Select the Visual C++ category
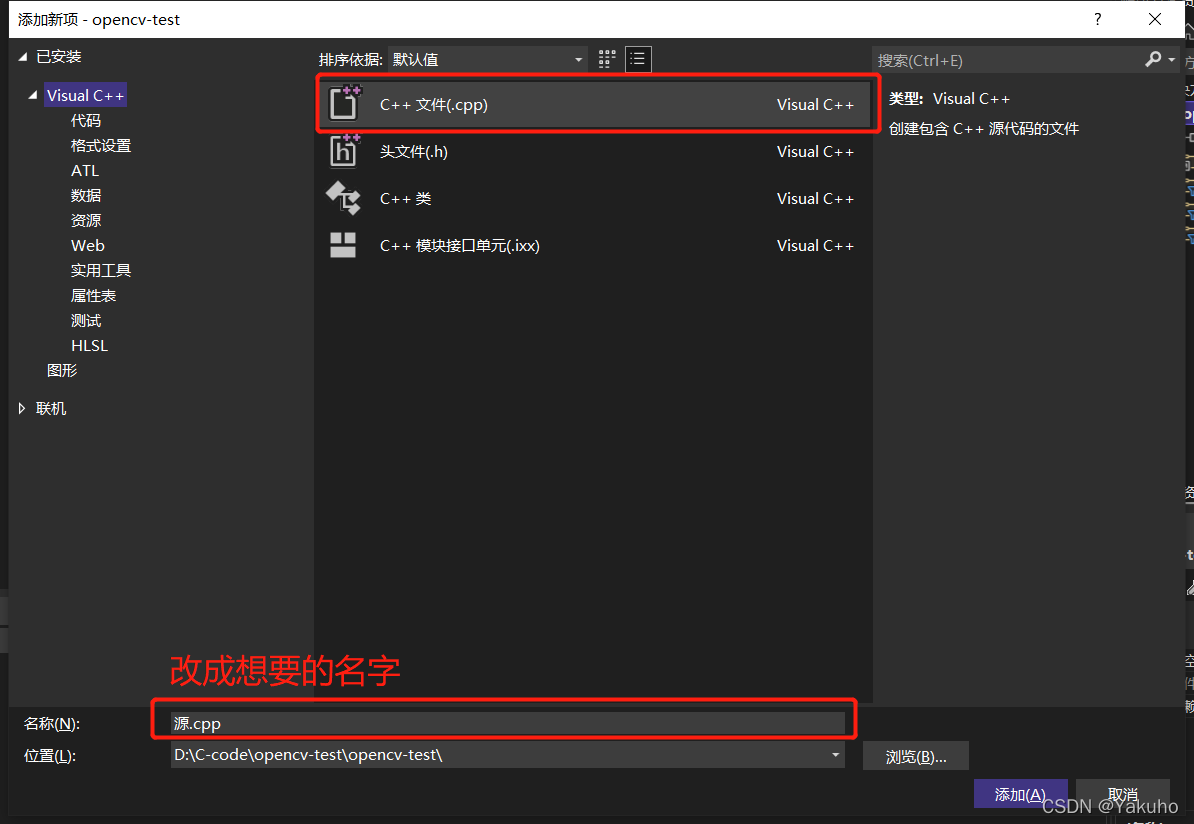 click(85, 95)
